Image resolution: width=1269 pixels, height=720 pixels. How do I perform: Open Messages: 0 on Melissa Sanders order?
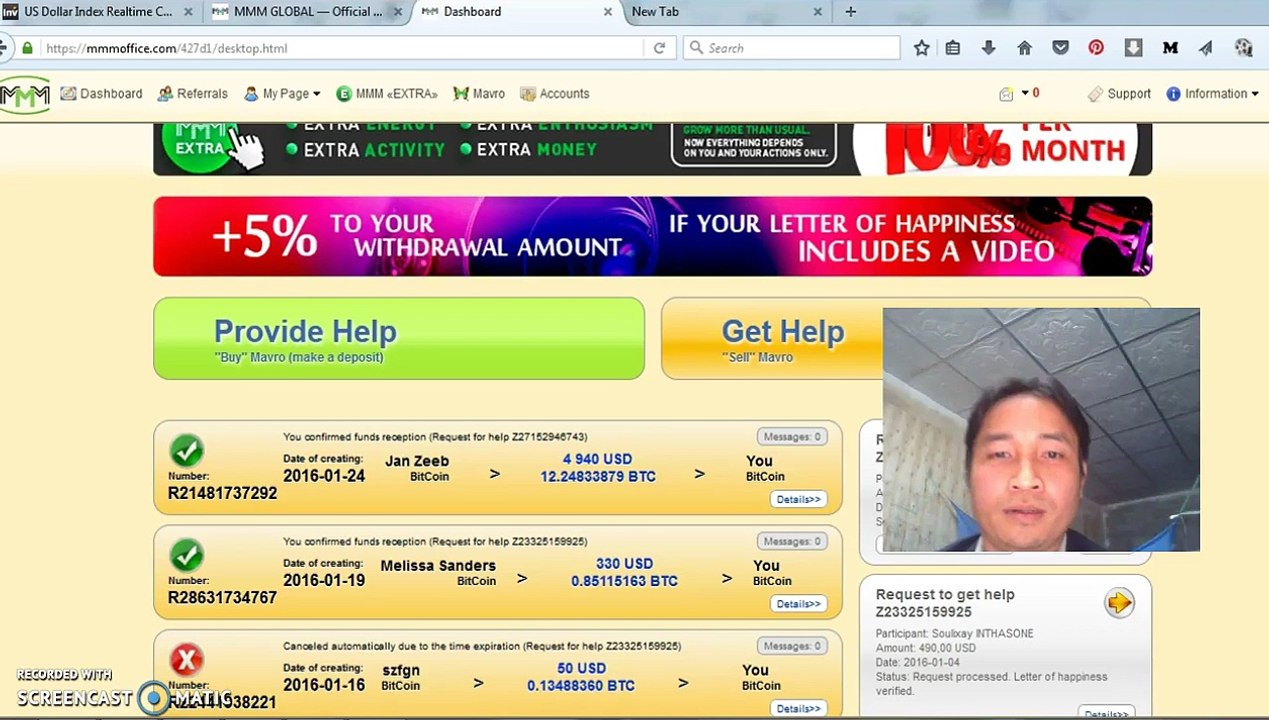(x=791, y=541)
